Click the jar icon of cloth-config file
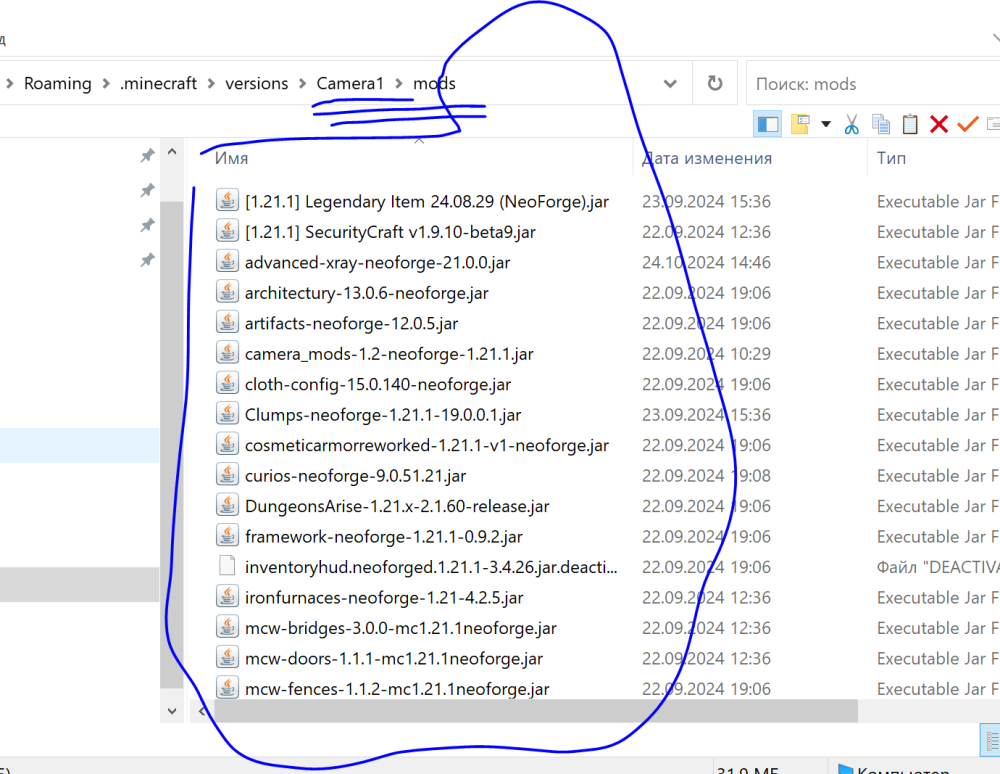Screen dimensions: 1000x774 coord(227,384)
